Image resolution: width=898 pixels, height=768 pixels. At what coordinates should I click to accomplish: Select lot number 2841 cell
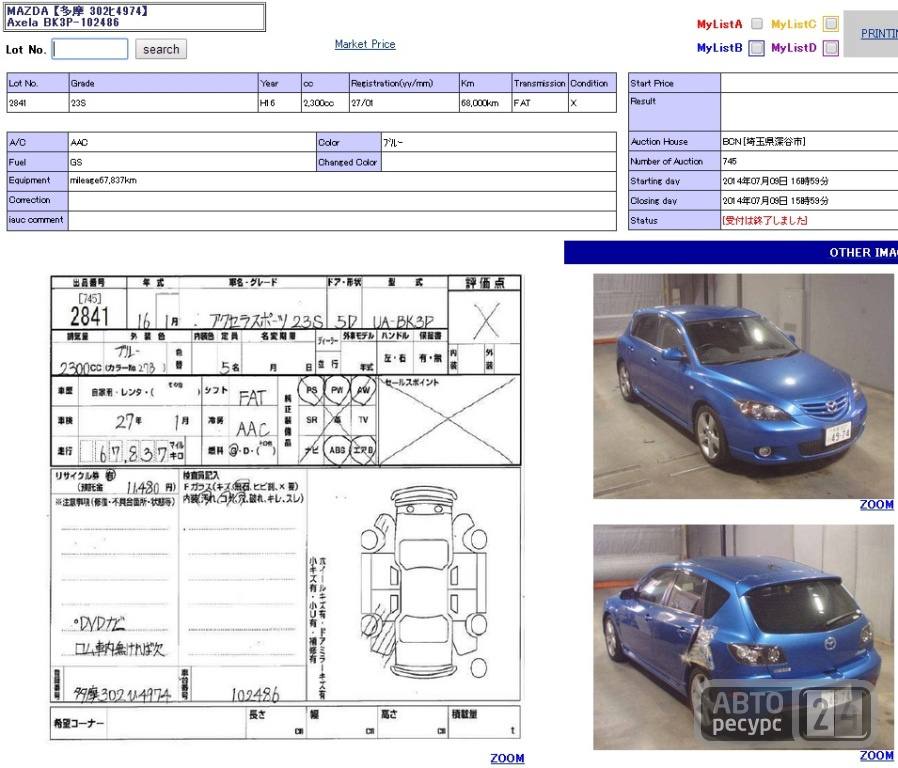coord(38,103)
